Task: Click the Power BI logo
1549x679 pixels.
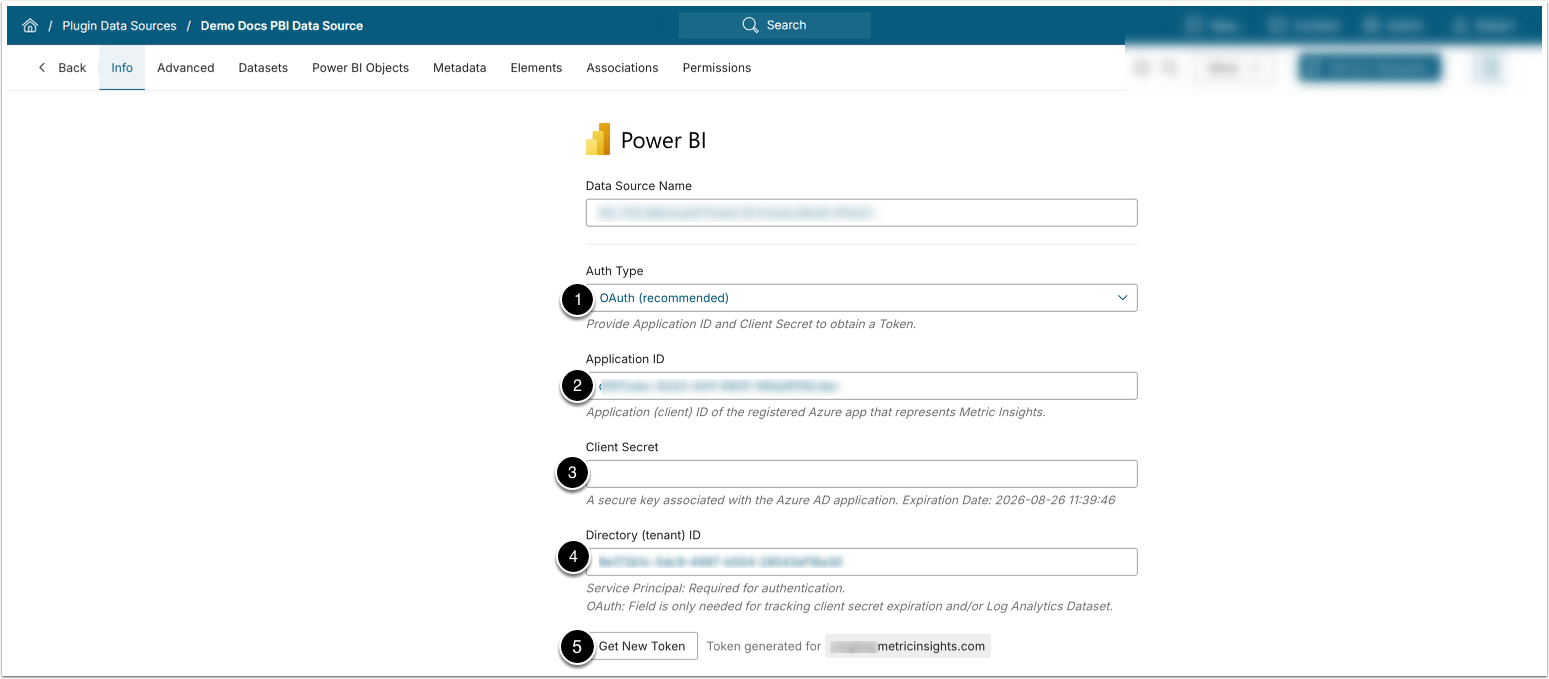Action: coord(598,140)
